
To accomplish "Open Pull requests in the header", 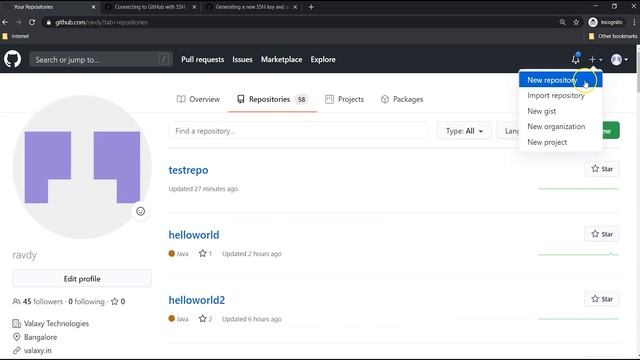I will (202, 60).
